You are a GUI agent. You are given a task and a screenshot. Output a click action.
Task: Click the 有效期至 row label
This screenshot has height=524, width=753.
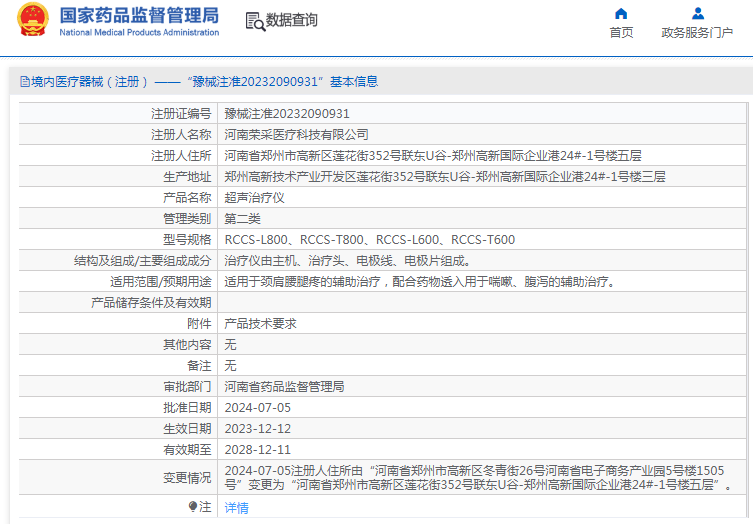click(187, 450)
